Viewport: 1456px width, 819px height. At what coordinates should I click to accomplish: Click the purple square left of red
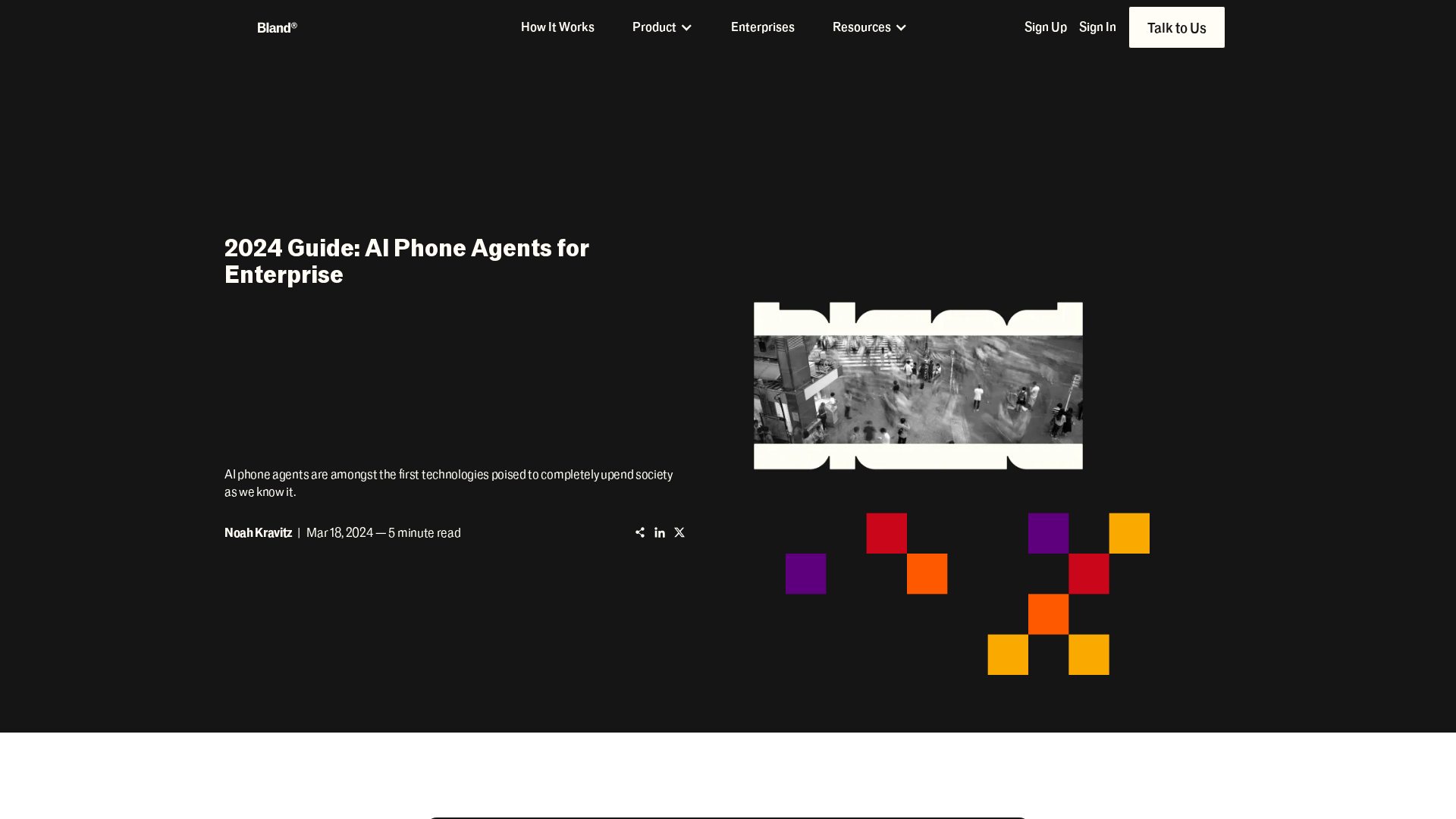pyautogui.click(x=805, y=573)
